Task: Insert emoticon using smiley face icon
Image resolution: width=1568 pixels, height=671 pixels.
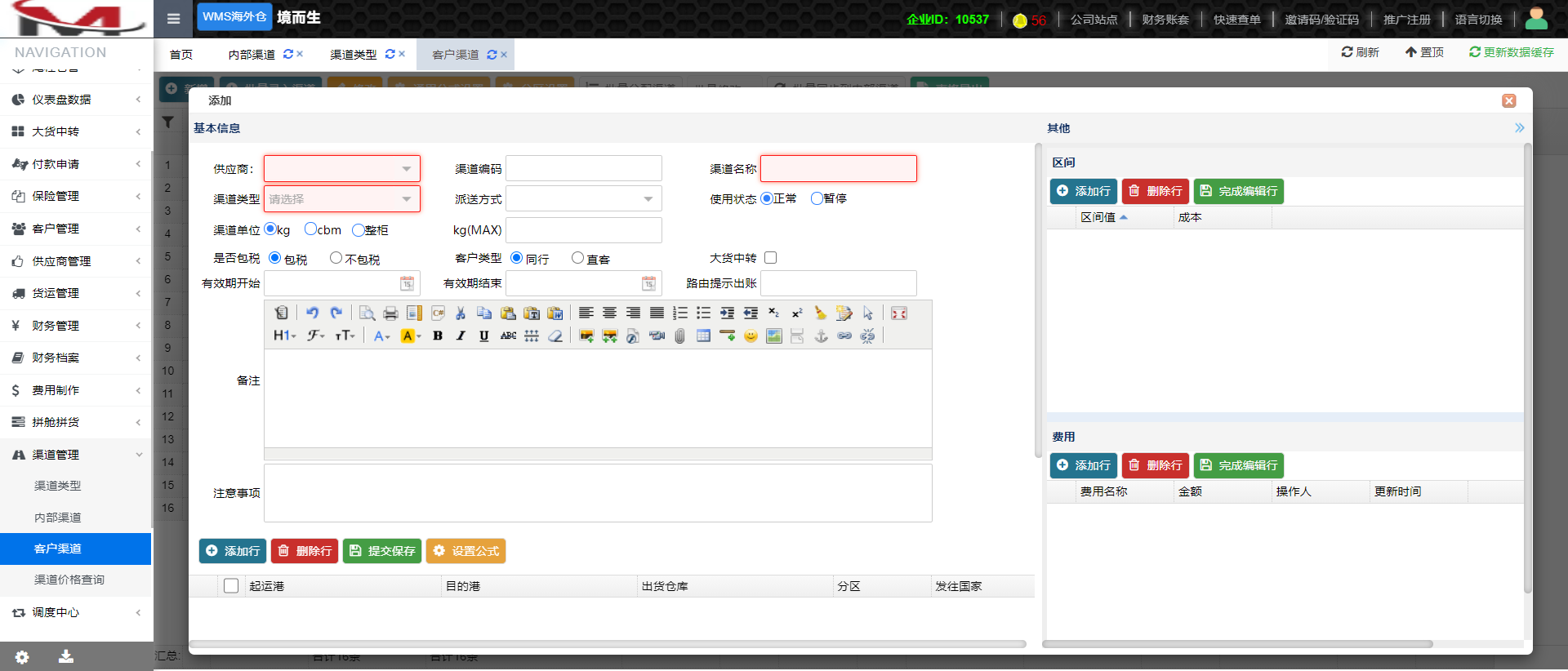Action: pyautogui.click(x=751, y=335)
